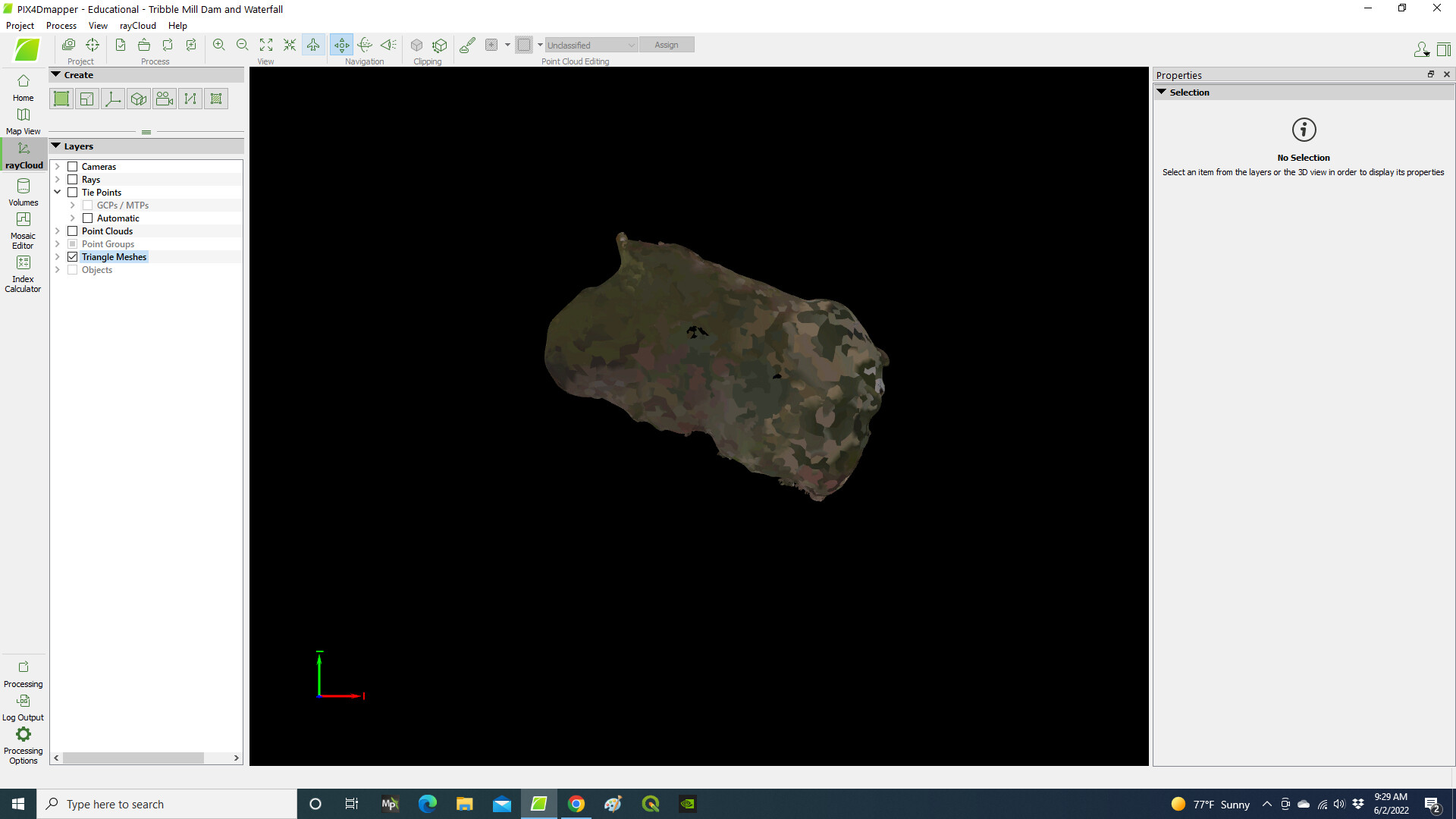Uncheck the Triangle Meshes layer
The height and width of the screenshot is (819, 1456).
[73, 257]
